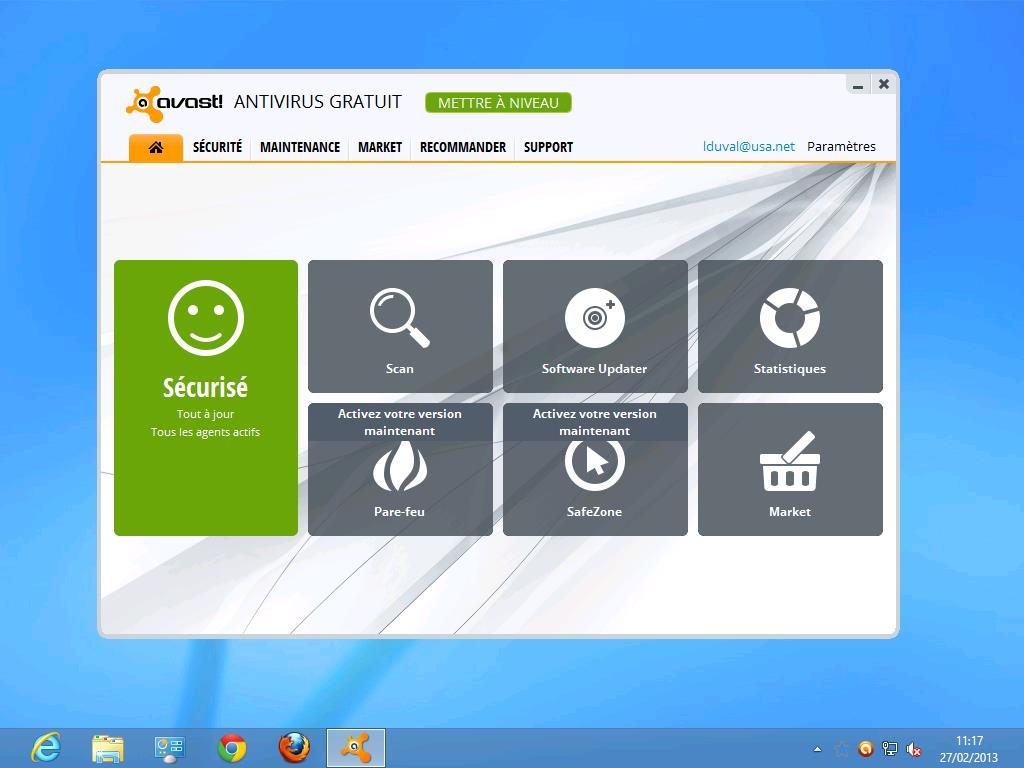Open the Statistiques tile
The image size is (1024, 768).
point(790,326)
